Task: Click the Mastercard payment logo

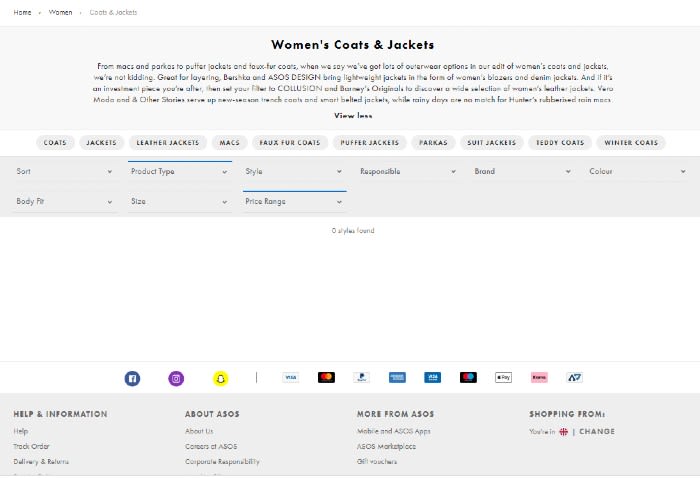Action: (326, 378)
